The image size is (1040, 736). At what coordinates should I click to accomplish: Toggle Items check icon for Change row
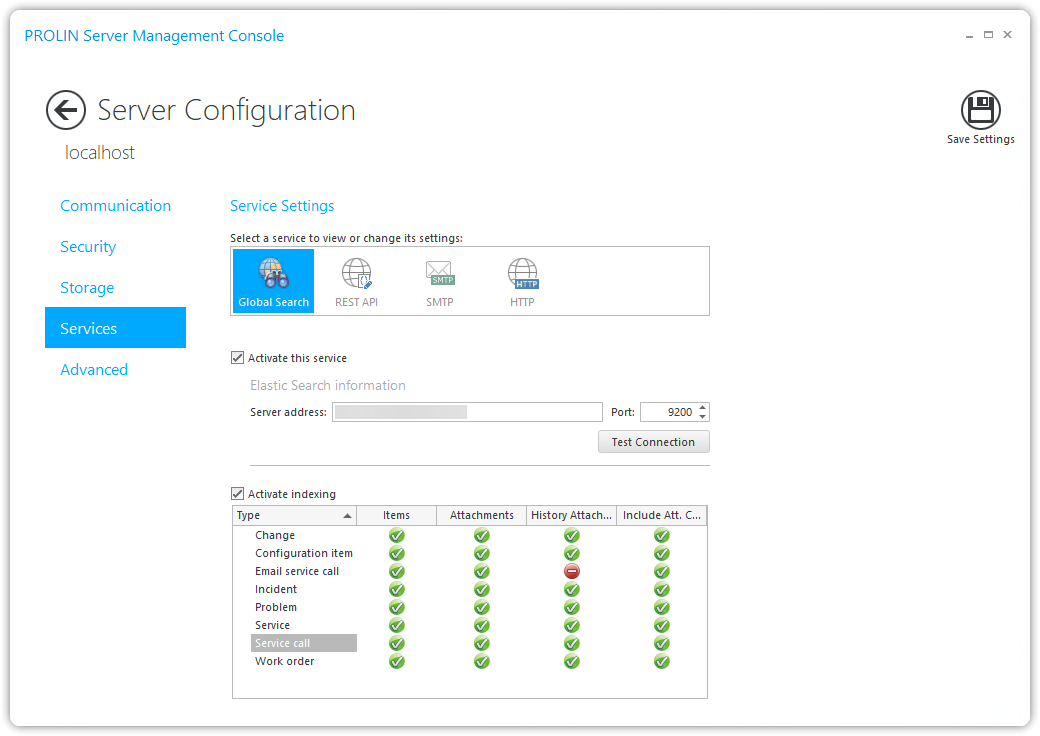(397, 536)
